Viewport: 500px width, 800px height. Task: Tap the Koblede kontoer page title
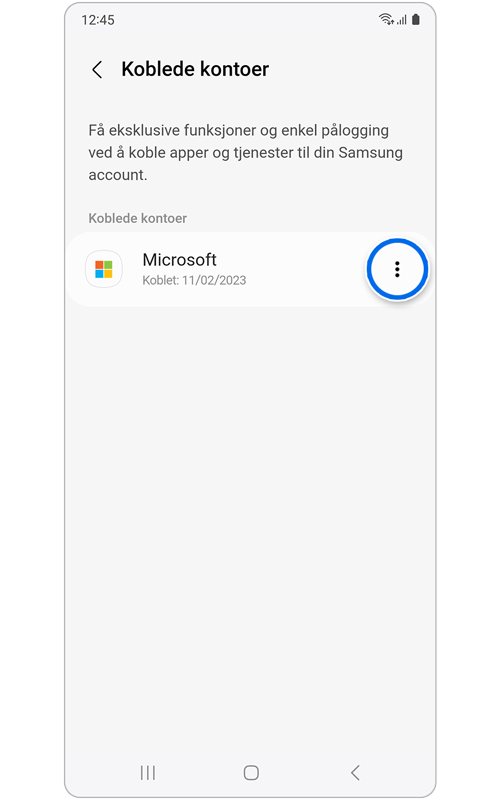click(x=195, y=69)
